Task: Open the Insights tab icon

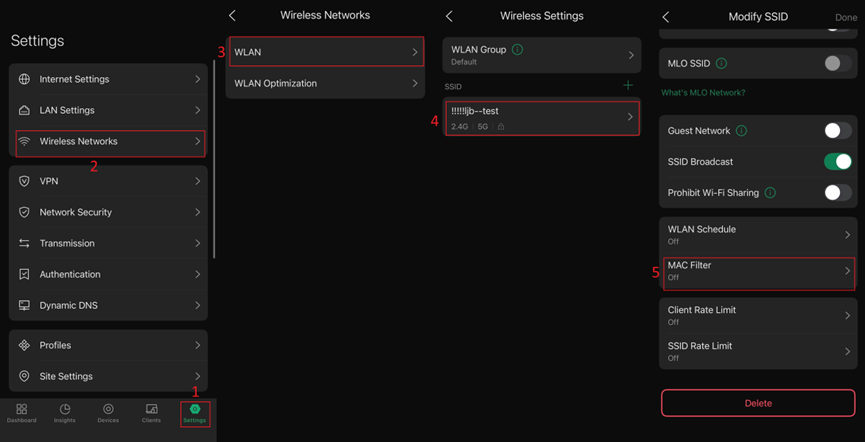Action: (x=65, y=409)
